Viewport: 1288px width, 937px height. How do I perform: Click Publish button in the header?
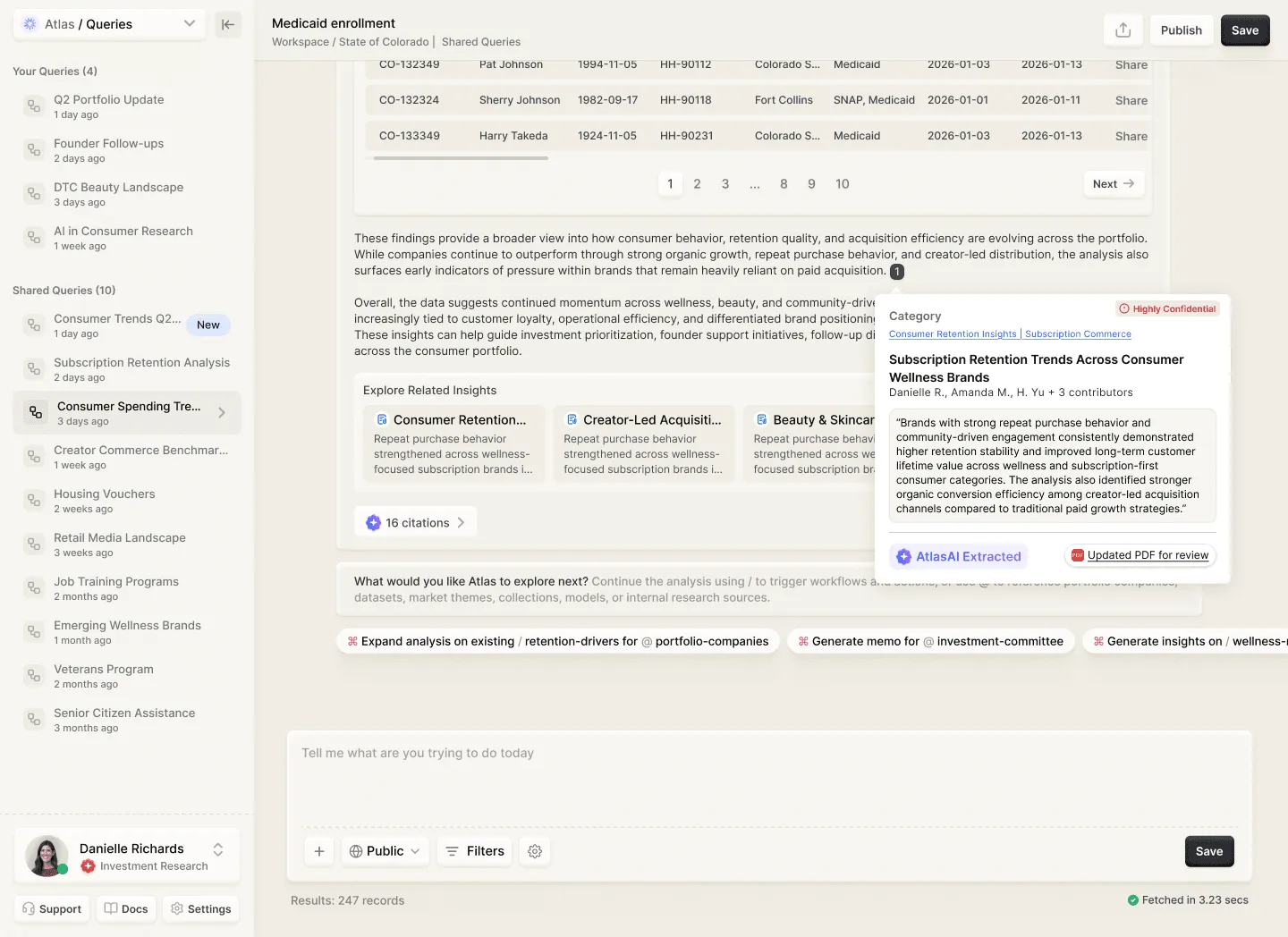tap(1182, 30)
